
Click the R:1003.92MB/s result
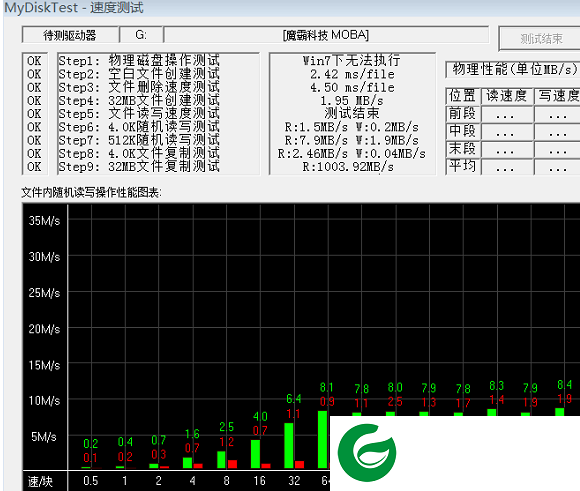348,167
